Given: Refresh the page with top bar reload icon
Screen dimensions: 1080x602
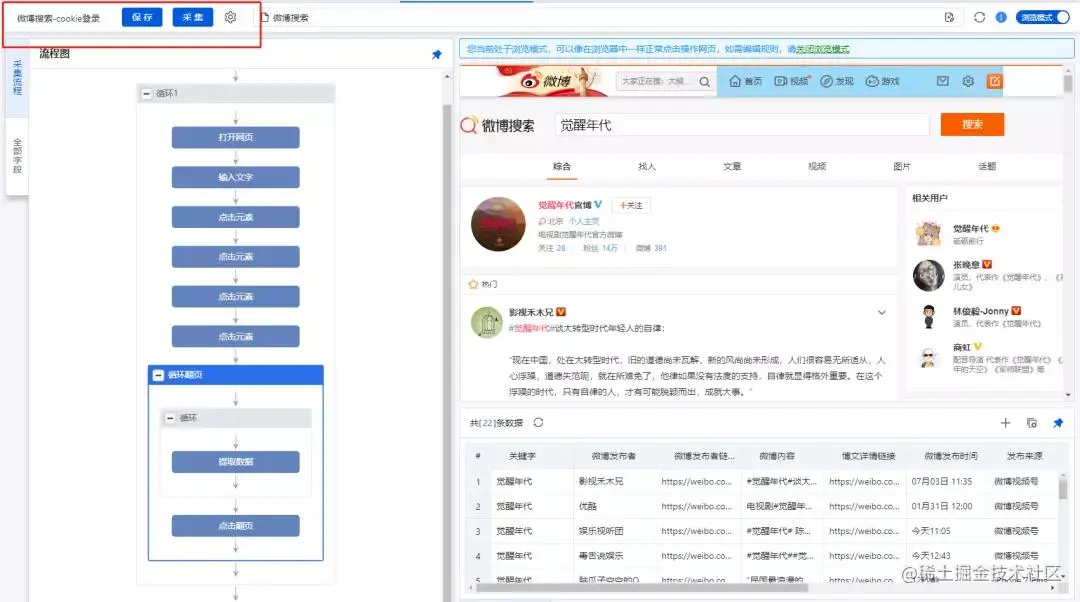Looking at the screenshot, I should point(979,17).
